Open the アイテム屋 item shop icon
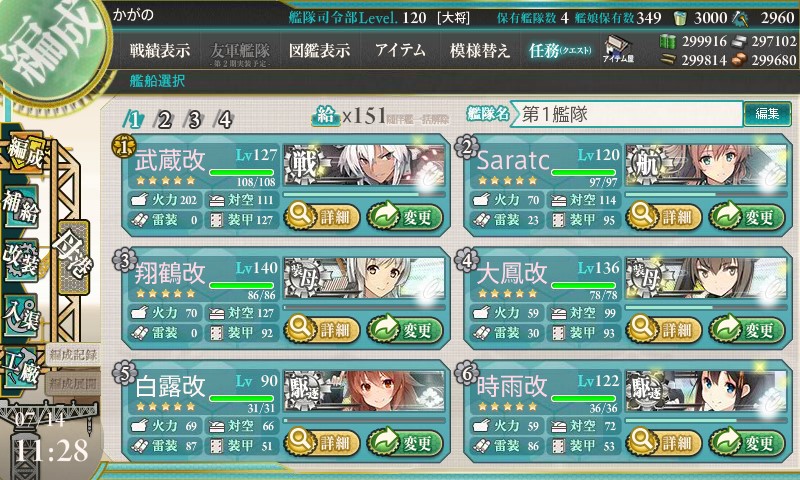 pos(618,49)
